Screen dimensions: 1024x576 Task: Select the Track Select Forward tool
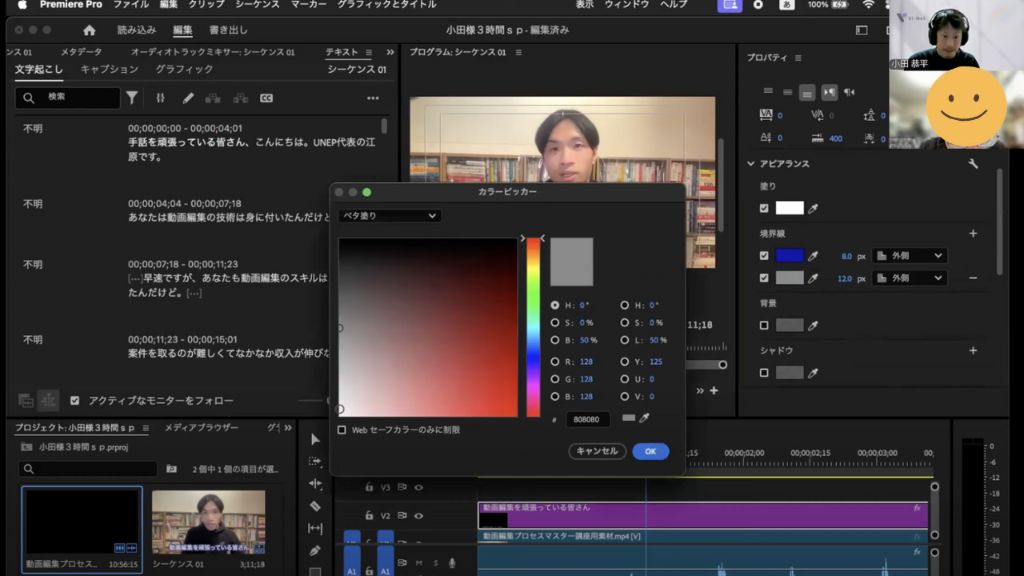[315, 462]
